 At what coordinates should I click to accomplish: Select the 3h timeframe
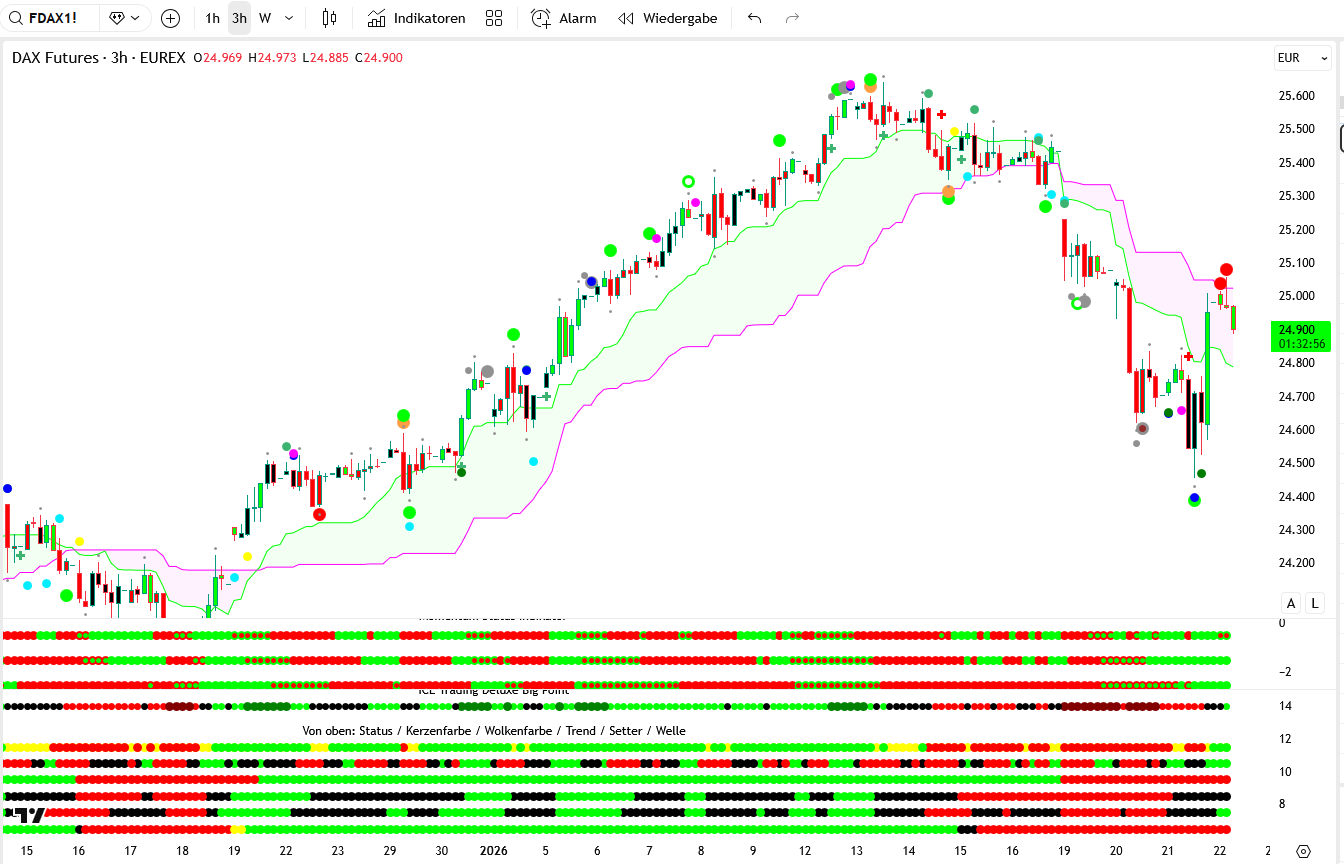(239, 18)
